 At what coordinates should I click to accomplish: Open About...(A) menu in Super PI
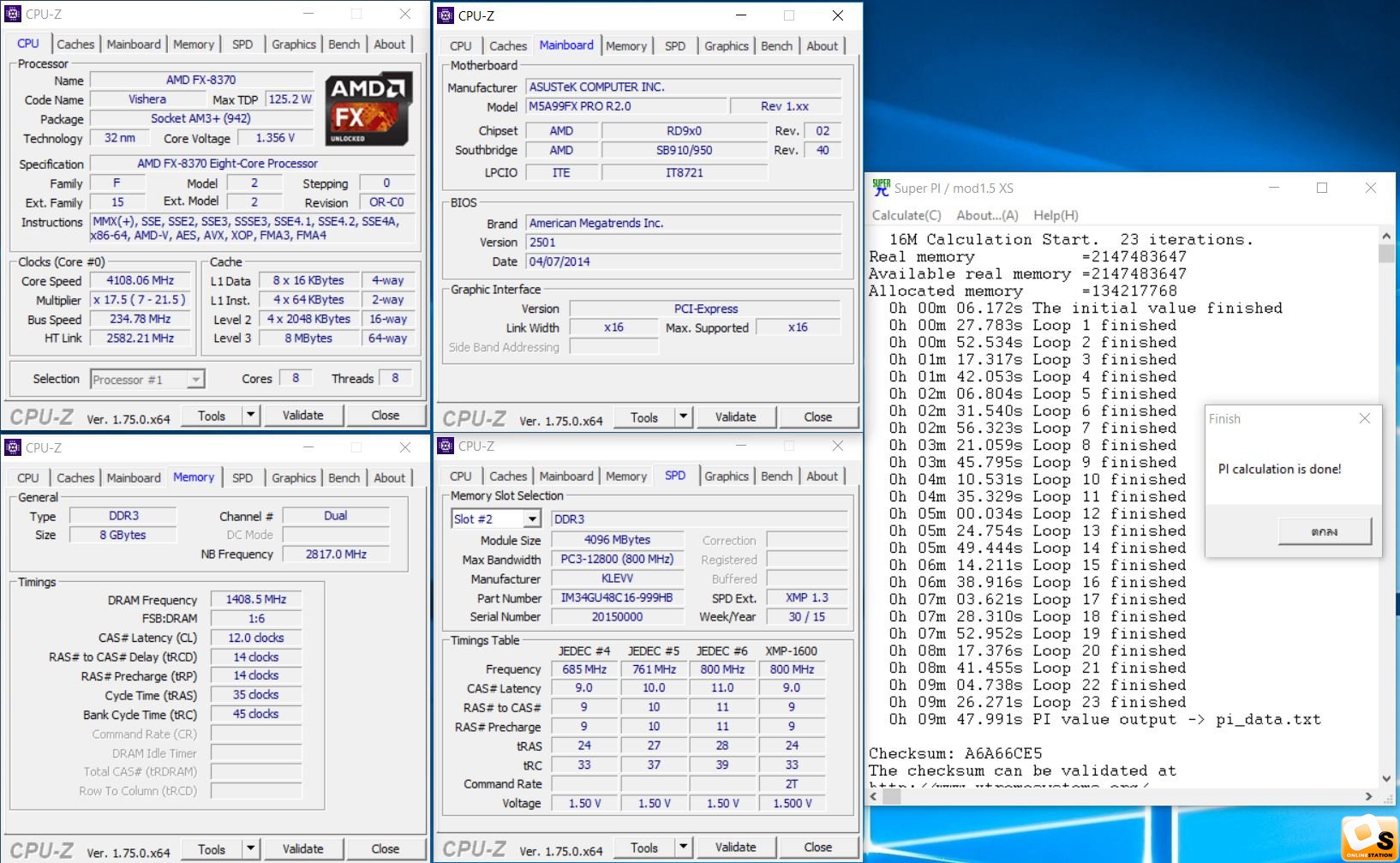coord(987,215)
